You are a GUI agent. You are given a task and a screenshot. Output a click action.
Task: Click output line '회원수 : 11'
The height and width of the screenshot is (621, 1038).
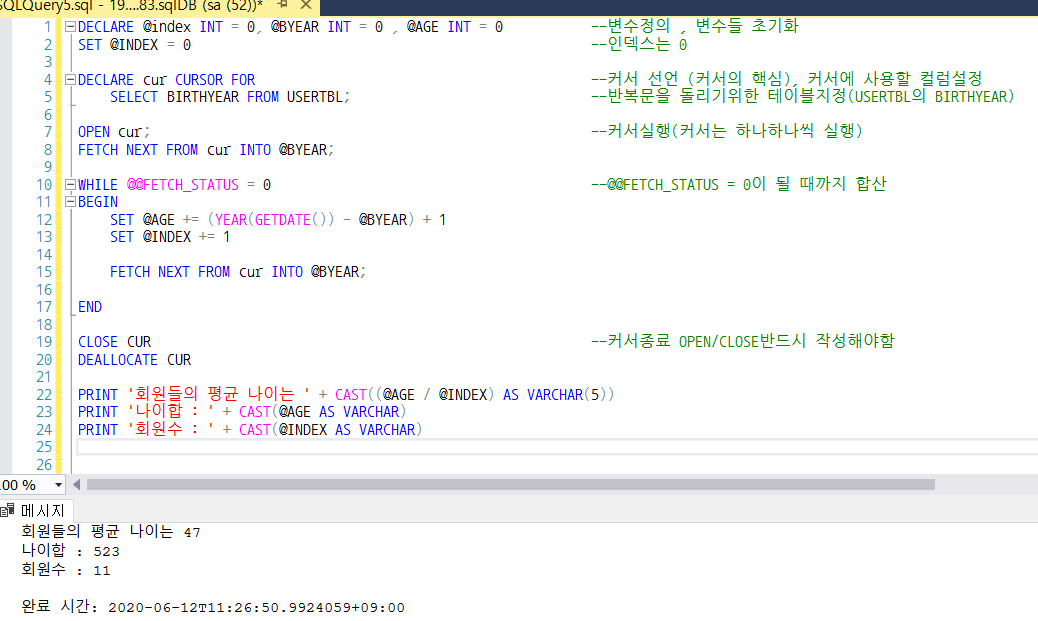(66, 570)
